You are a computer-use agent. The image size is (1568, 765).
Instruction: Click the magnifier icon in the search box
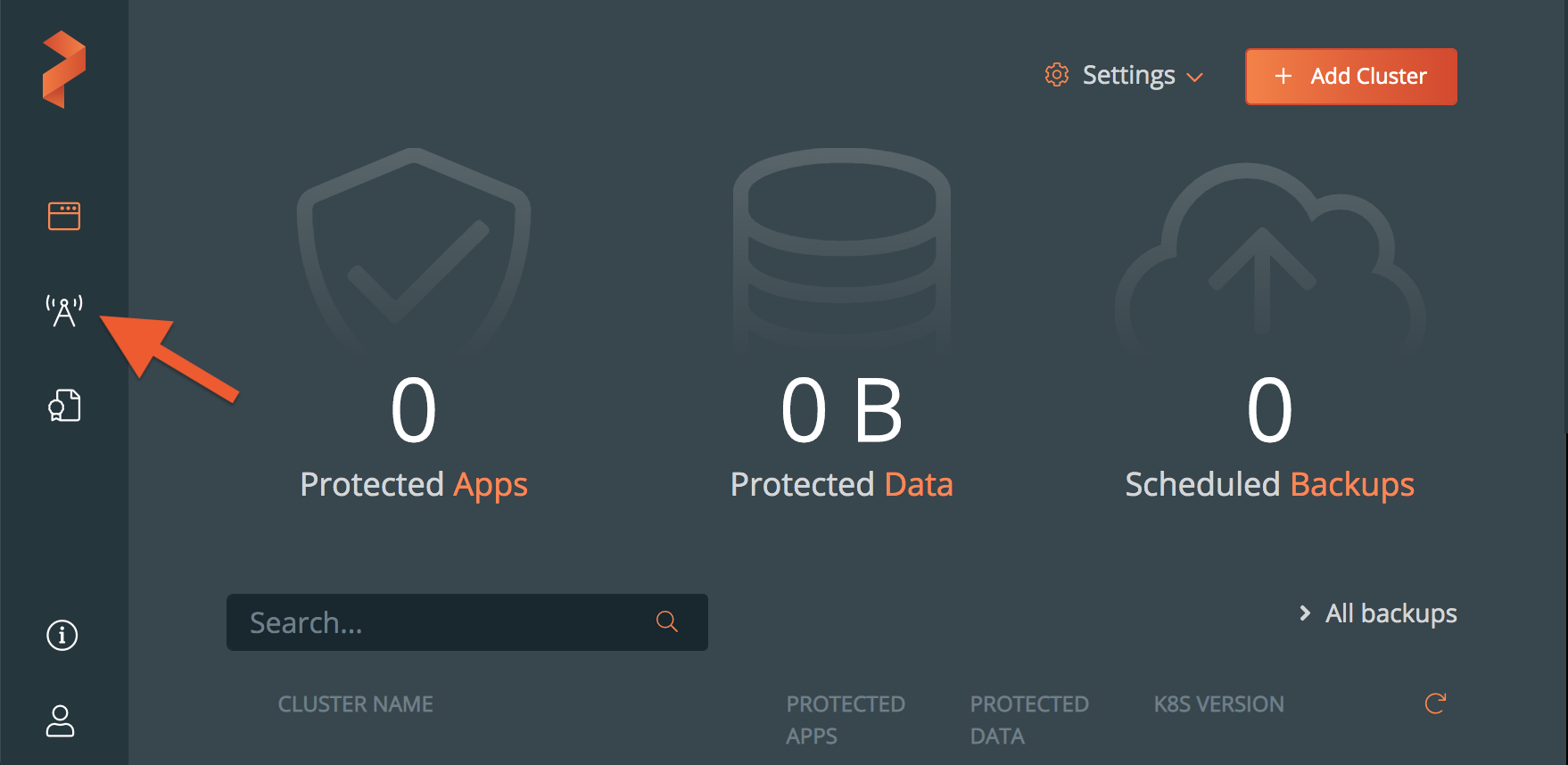667,621
